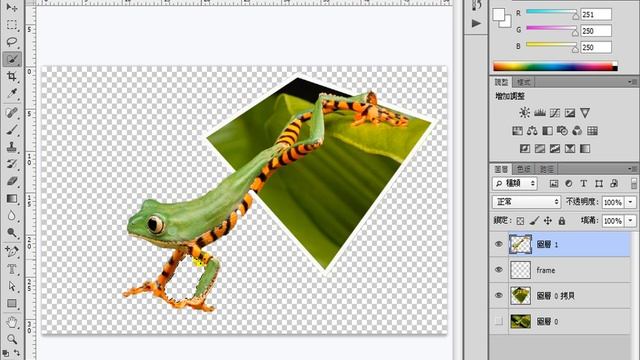Select the Path Selection tool
Image resolution: width=640 pixels, height=360 pixels.
point(12,286)
